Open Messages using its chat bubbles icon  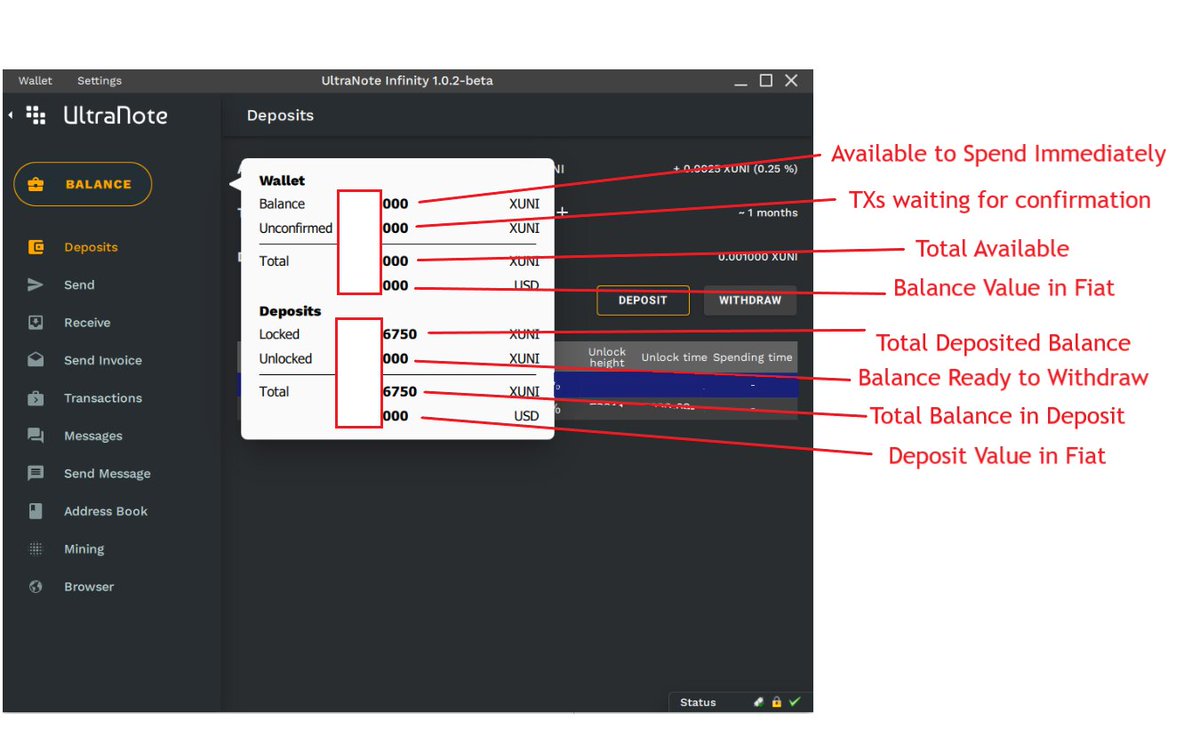[36, 436]
